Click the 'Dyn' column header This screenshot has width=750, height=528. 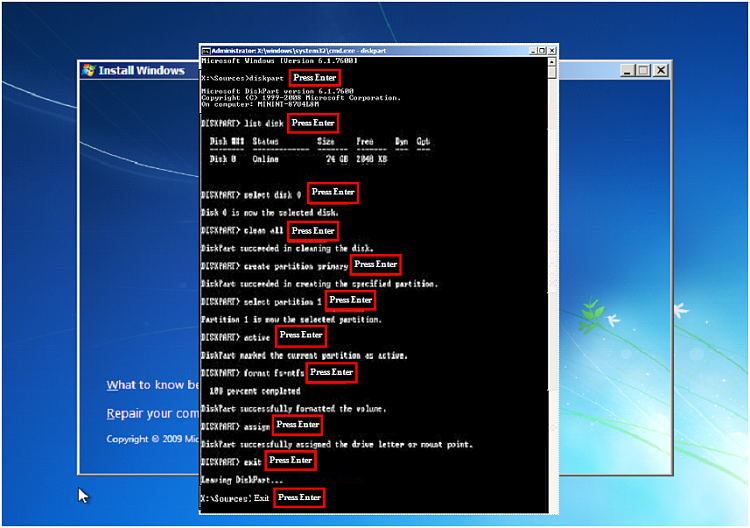[x=402, y=142]
